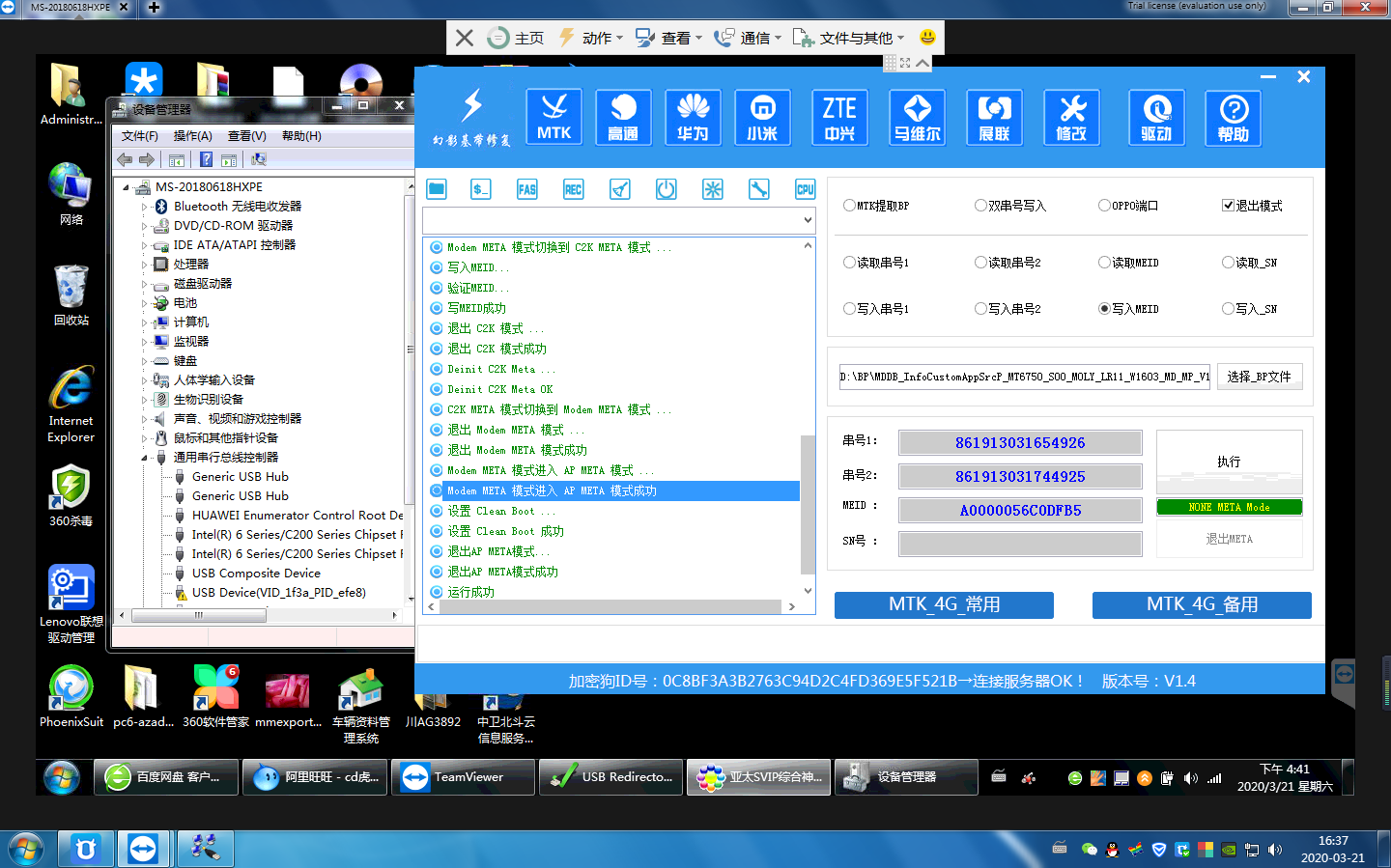Screen dimensions: 1391x868
Task: Open the 小米 Xiaomi module icon
Action: [x=762, y=117]
